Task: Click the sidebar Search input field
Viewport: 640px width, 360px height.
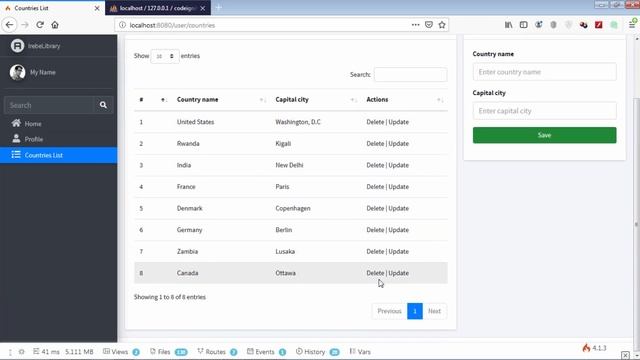Action: click(x=49, y=105)
